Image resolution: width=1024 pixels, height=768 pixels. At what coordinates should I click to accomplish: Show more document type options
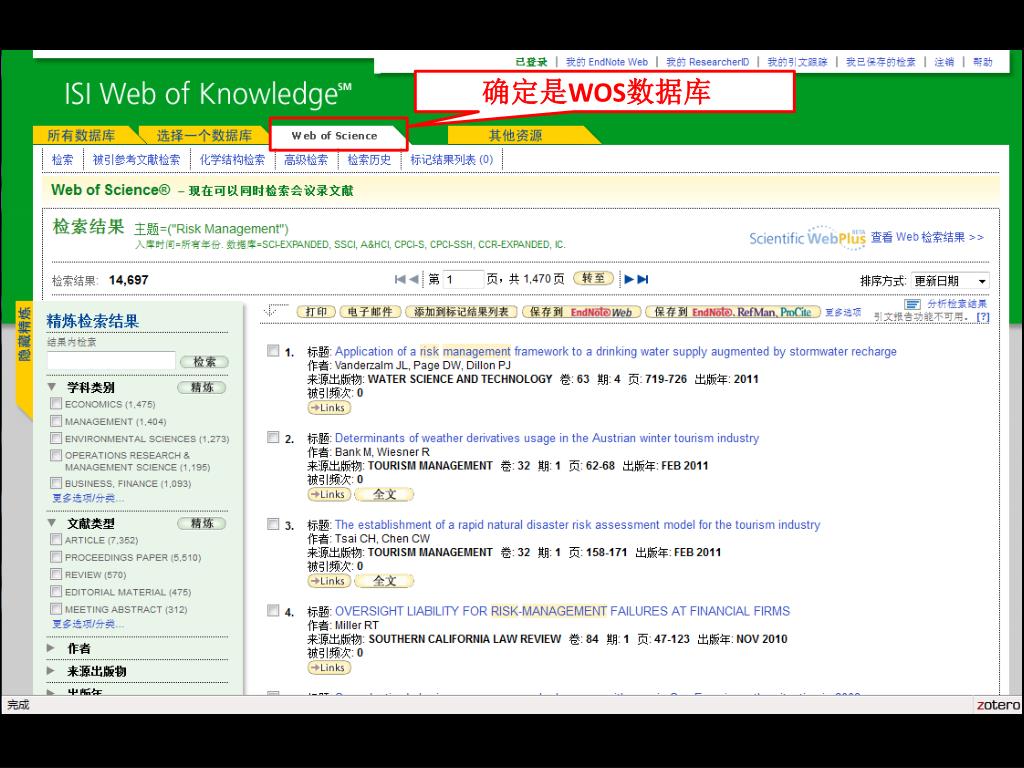(x=88, y=624)
